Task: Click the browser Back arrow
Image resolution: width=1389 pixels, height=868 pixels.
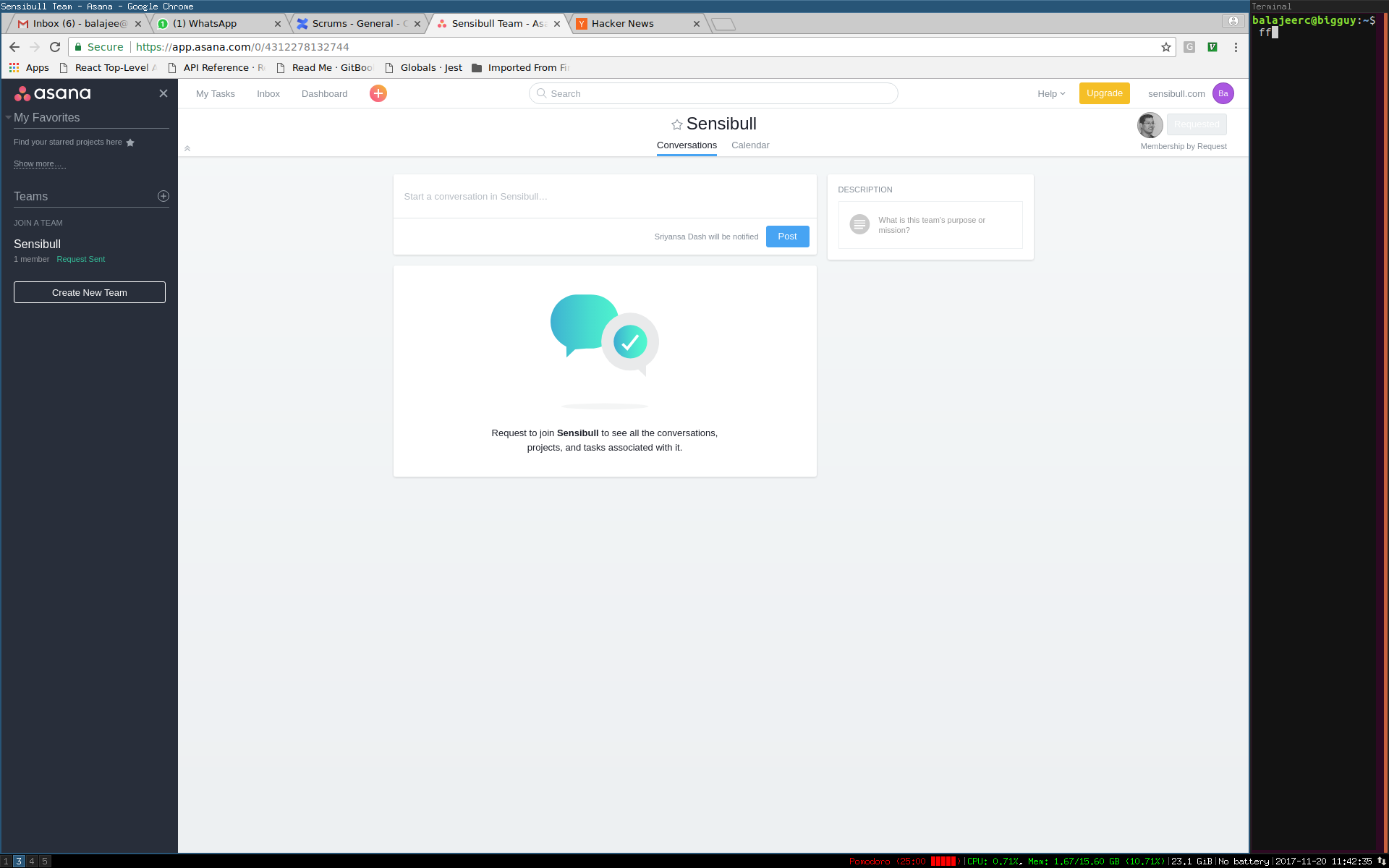Action: click(14, 47)
